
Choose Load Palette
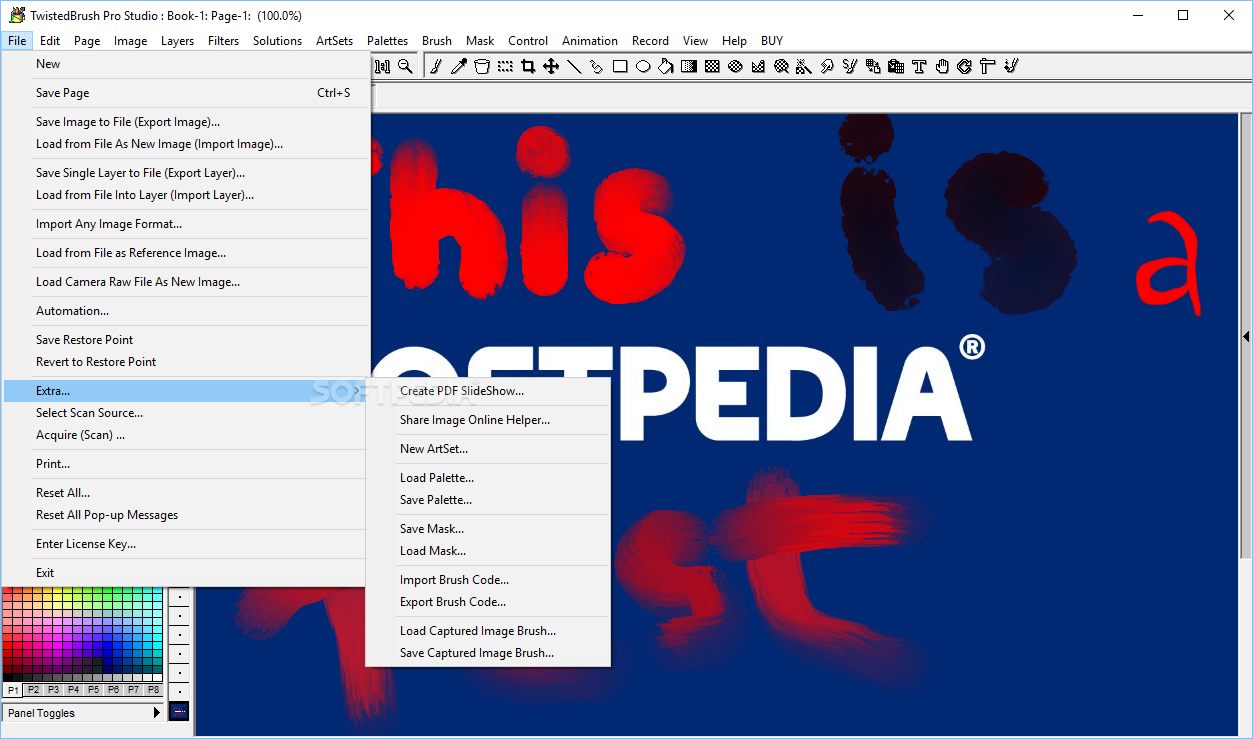pyautogui.click(x=488, y=478)
